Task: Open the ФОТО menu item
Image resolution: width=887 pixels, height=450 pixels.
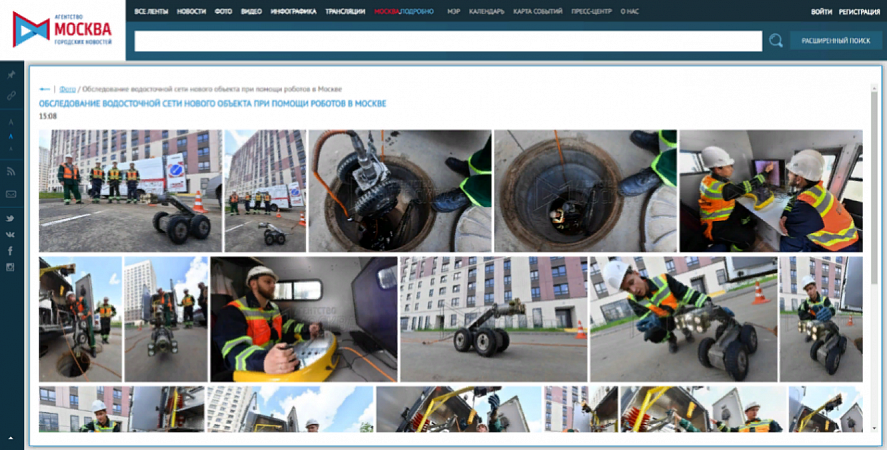Action: click(223, 11)
